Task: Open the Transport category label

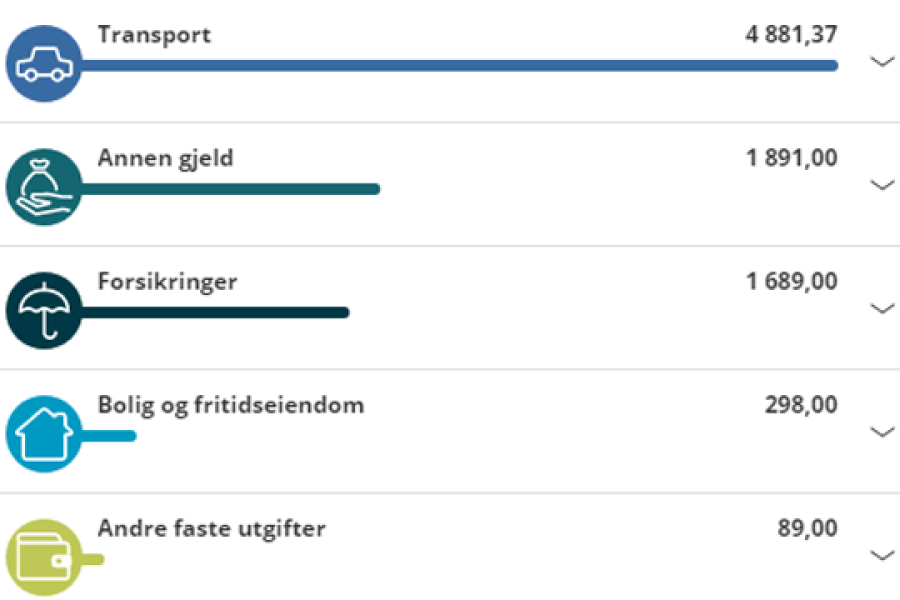Action: pos(154,35)
